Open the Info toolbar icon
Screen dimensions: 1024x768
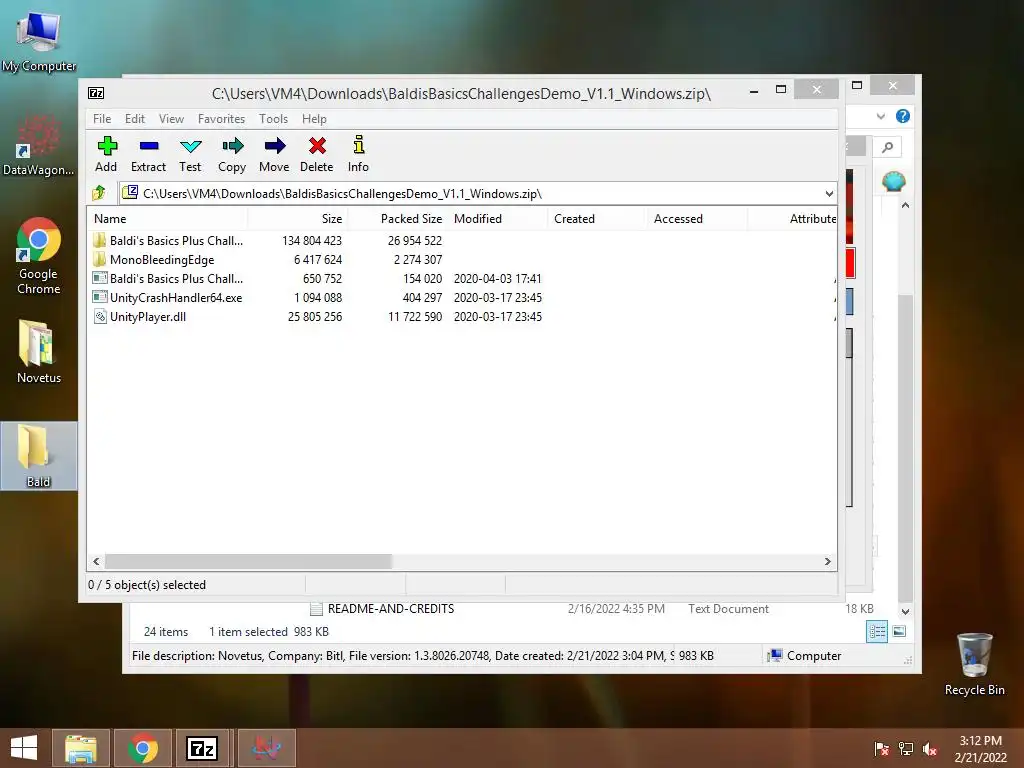click(x=358, y=154)
